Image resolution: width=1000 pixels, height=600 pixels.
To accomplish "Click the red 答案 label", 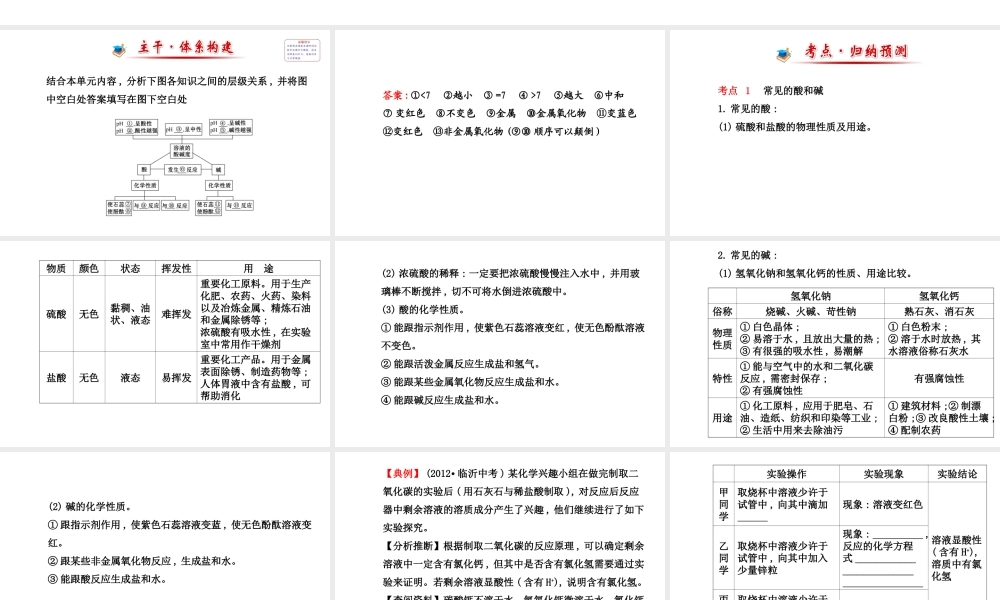I will [x=395, y=96].
